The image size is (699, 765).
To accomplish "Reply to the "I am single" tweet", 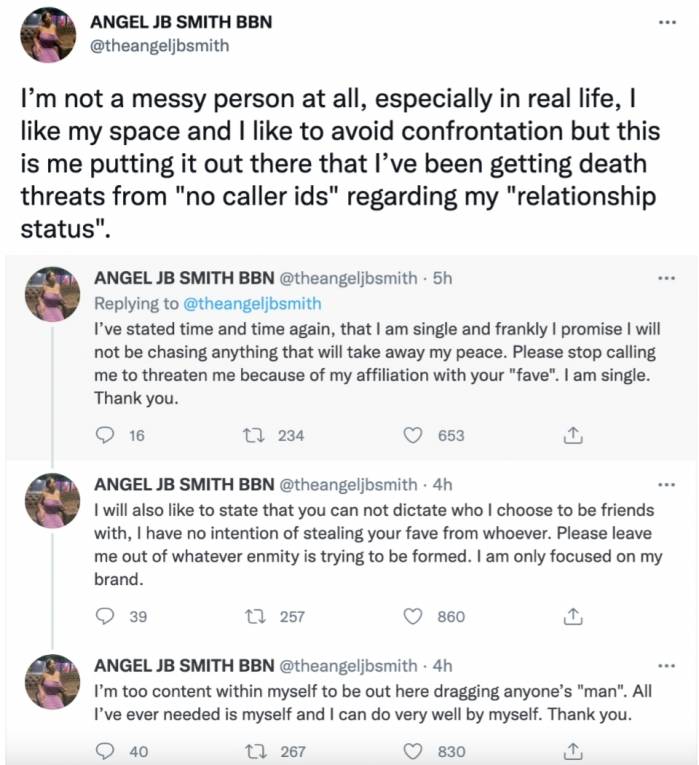I will pos(104,435).
